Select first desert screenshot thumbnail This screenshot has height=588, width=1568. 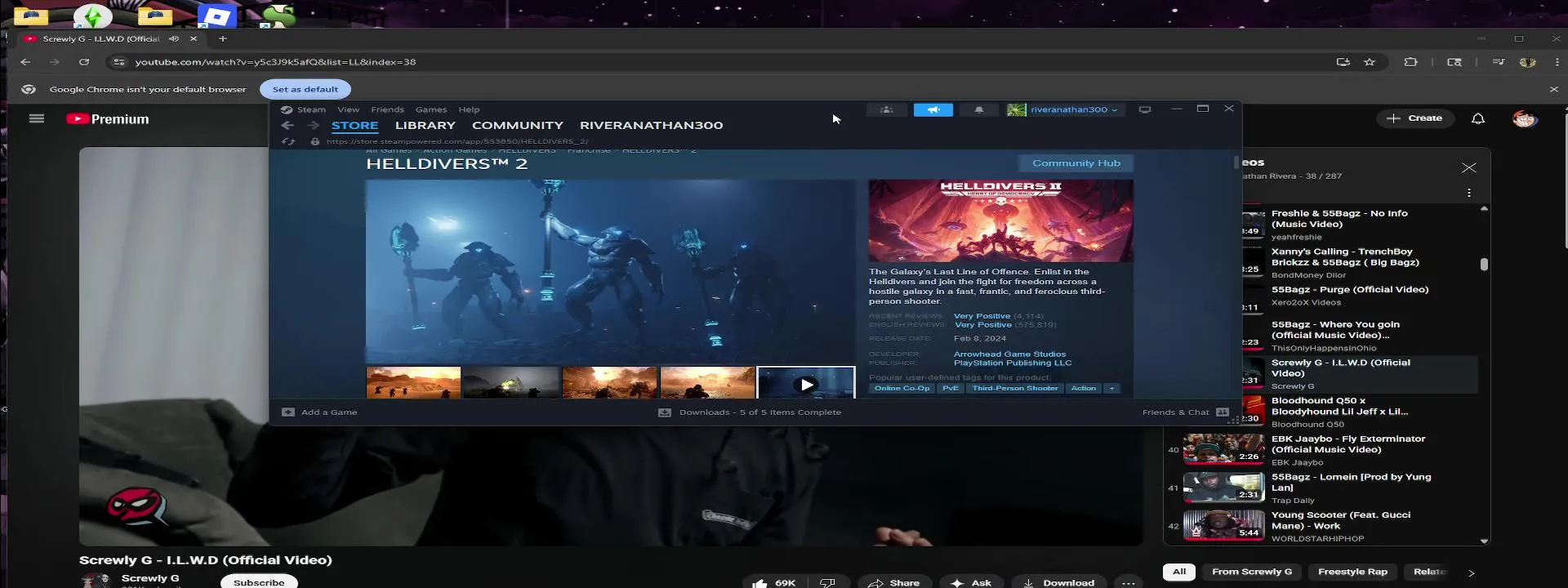pyautogui.click(x=413, y=383)
